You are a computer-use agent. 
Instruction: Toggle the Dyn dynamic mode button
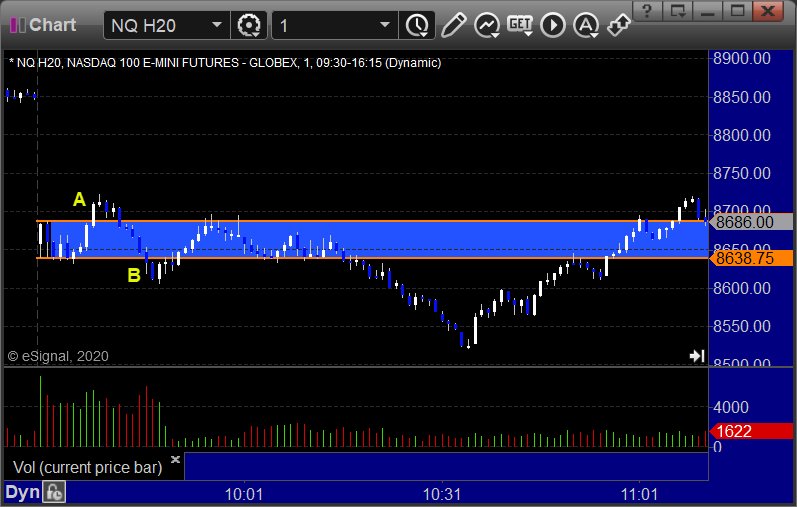(x=23, y=492)
